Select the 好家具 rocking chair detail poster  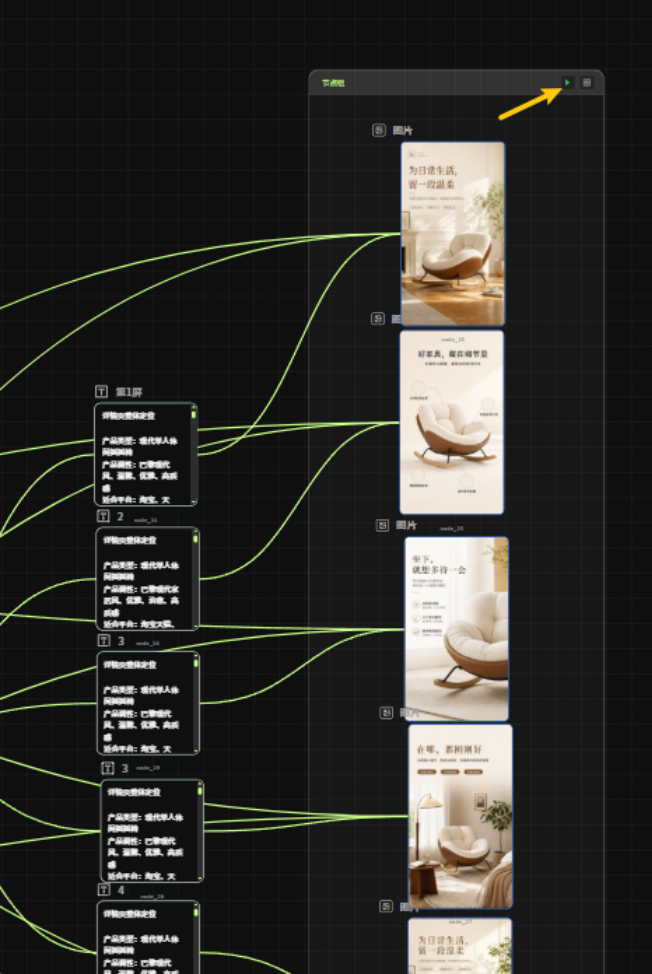451,422
